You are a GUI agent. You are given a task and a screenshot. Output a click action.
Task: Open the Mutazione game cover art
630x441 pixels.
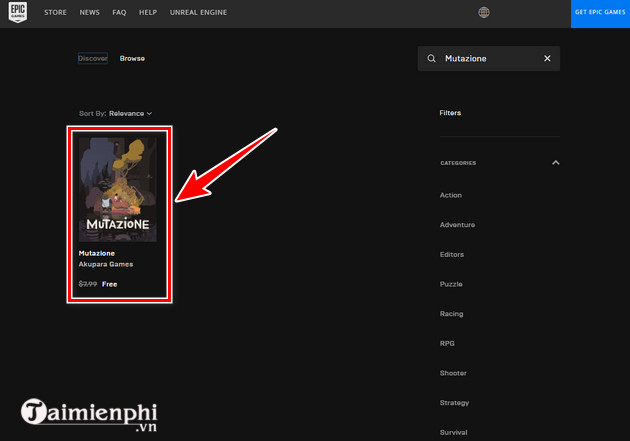coord(118,190)
